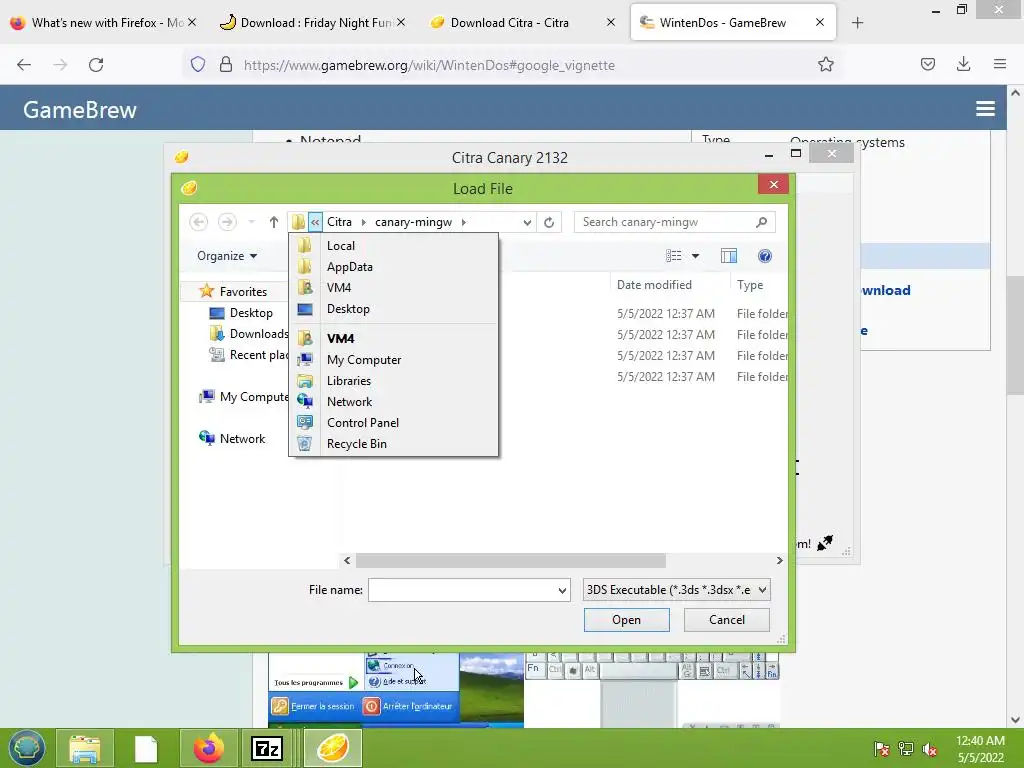The width and height of the screenshot is (1024, 768).
Task: Open the Start menu orb
Action: (x=26, y=748)
